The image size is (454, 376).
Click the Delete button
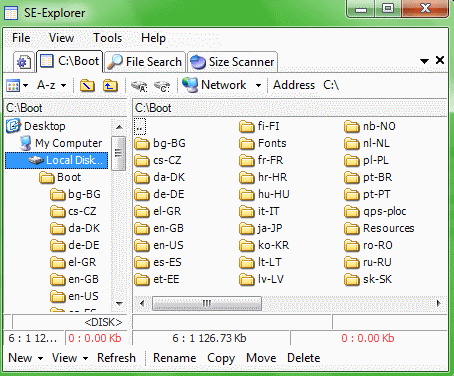point(303,358)
